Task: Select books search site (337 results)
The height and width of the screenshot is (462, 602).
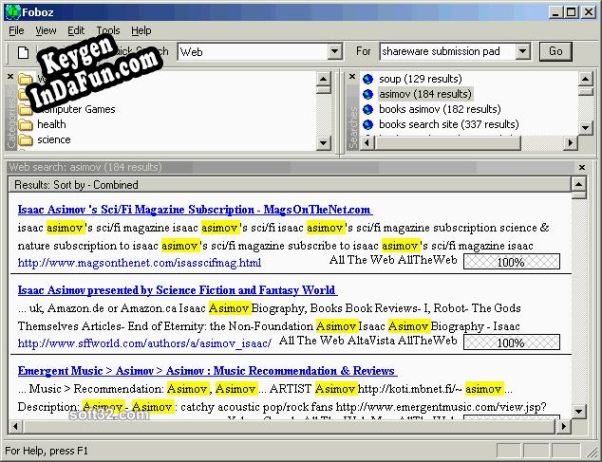Action: tap(449, 124)
